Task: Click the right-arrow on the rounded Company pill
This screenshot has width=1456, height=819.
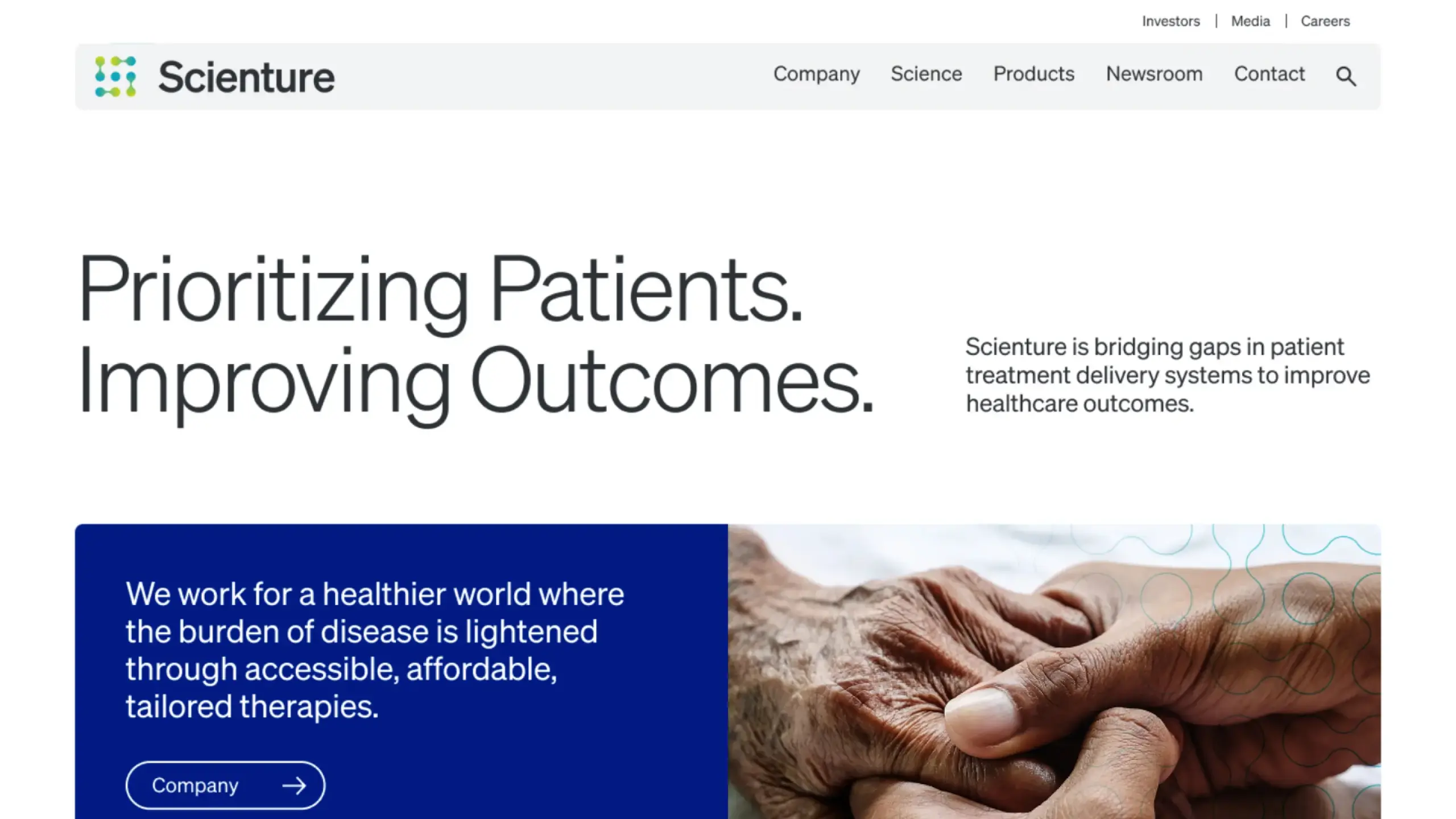Action: click(293, 785)
